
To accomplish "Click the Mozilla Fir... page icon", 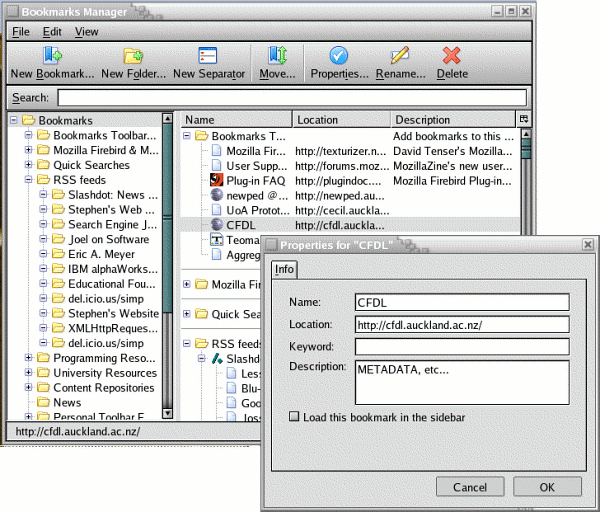I will [x=217, y=150].
